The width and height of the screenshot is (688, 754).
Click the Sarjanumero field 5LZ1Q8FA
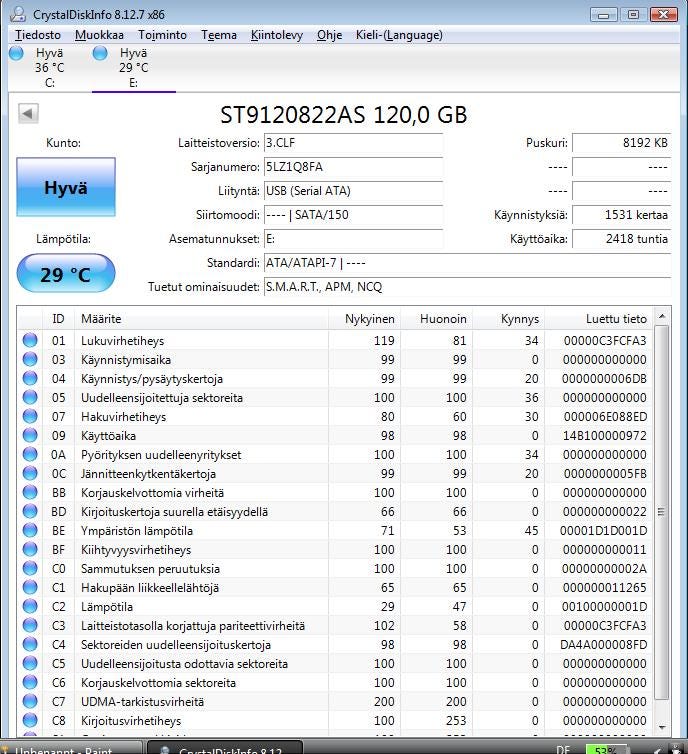pyautogui.click(x=353, y=167)
